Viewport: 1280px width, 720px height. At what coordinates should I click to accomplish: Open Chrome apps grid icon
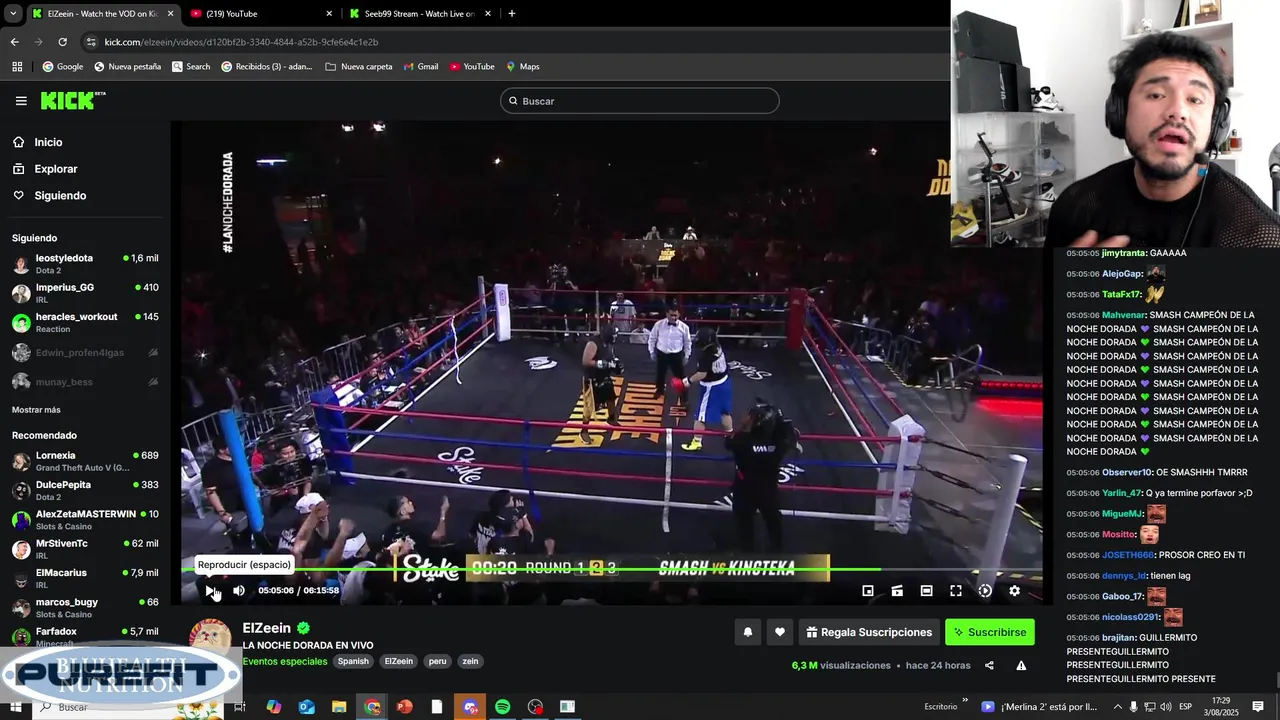(17, 67)
